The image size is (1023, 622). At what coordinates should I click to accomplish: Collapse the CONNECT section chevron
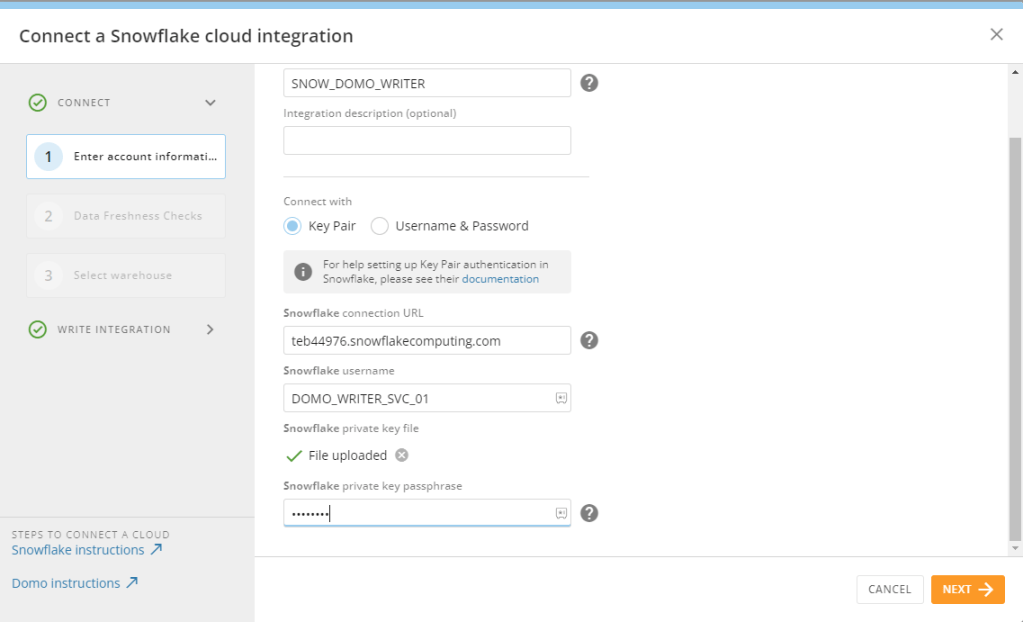click(210, 103)
